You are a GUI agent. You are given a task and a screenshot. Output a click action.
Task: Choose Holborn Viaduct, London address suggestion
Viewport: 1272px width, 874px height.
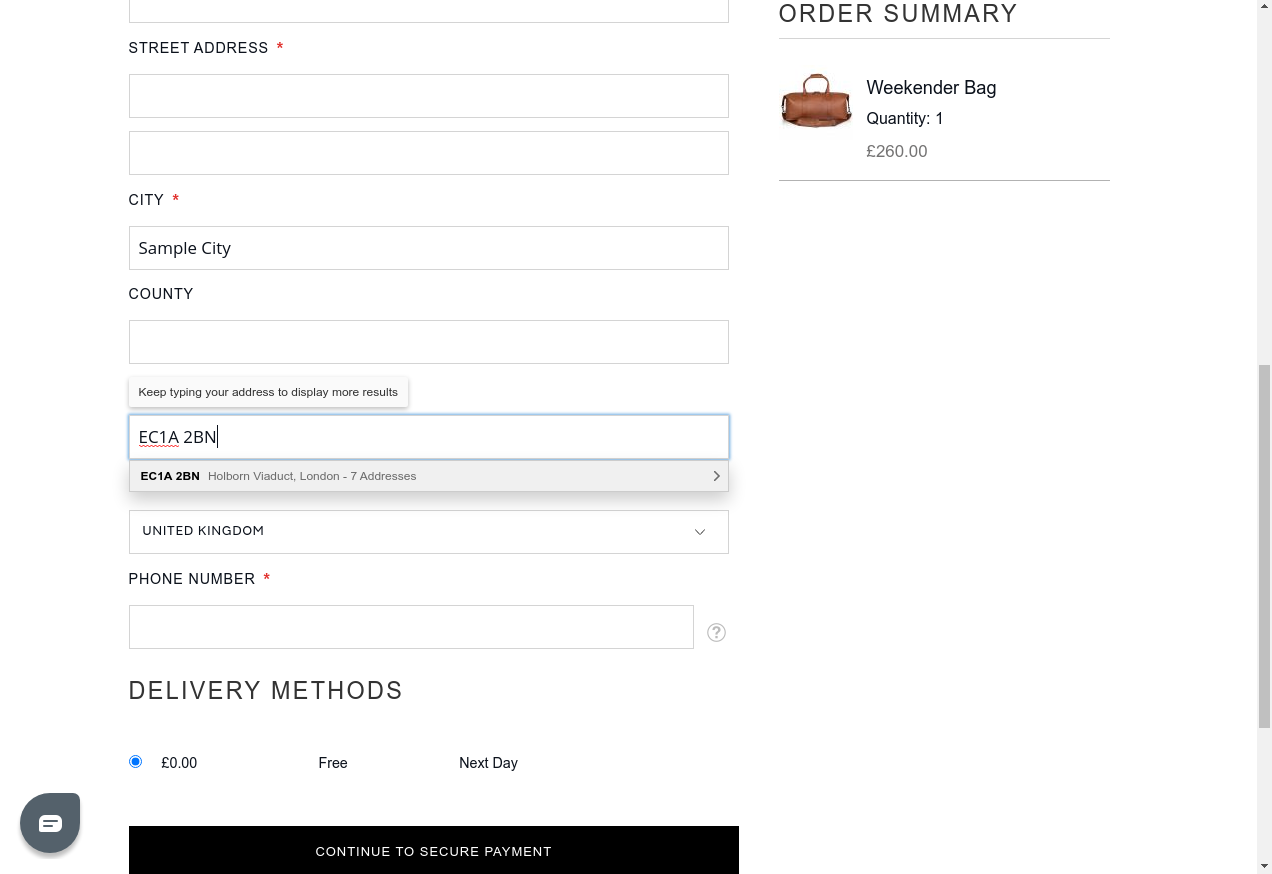click(x=312, y=476)
